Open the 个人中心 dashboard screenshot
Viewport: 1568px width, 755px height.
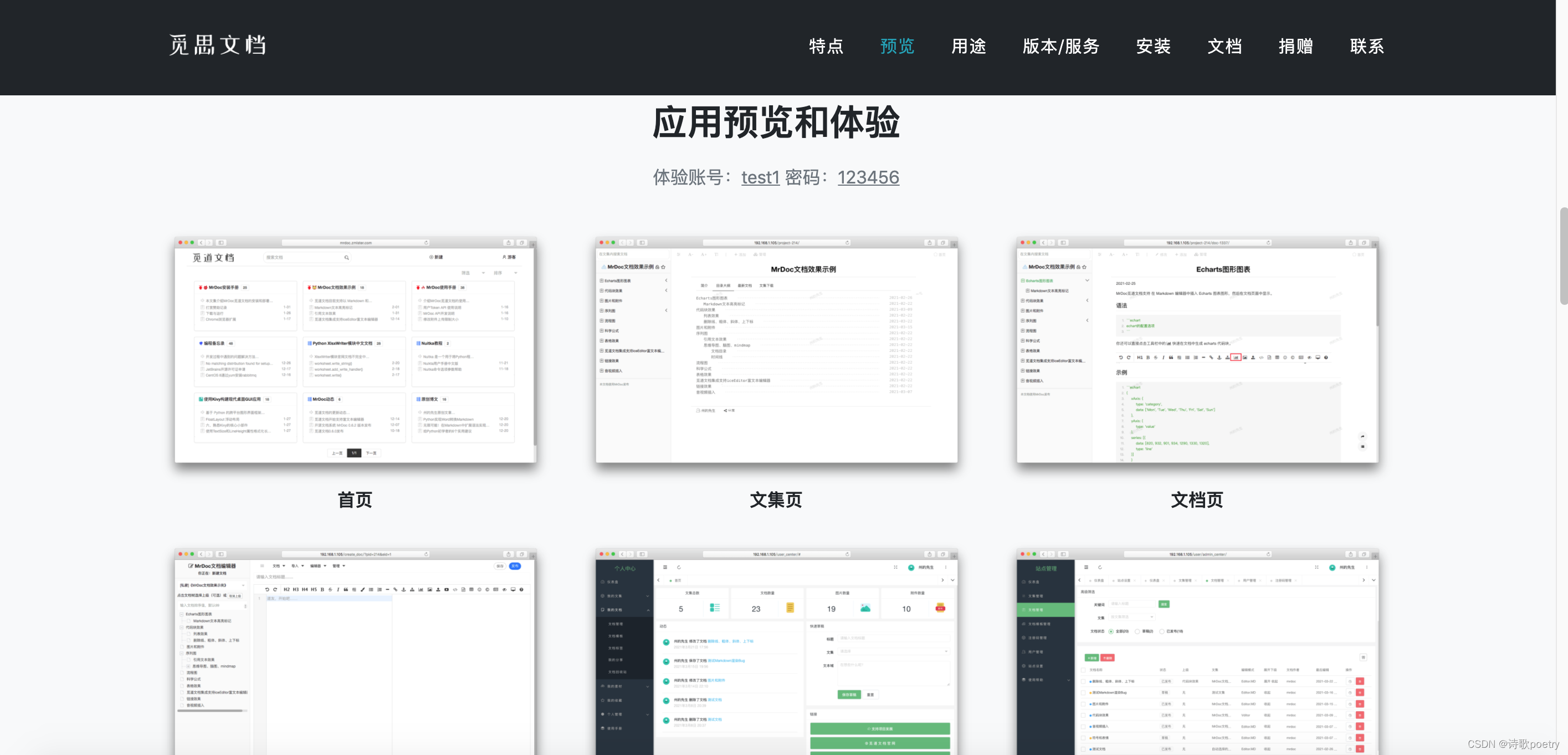776,651
